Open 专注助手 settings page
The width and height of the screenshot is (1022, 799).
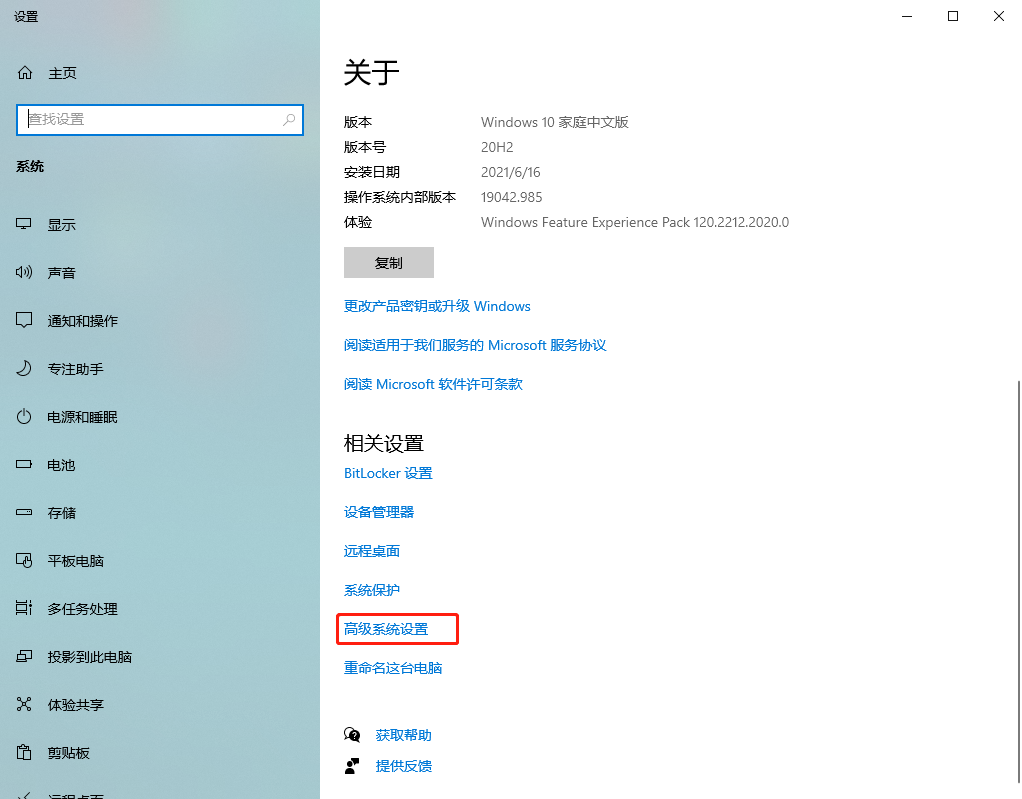76,369
